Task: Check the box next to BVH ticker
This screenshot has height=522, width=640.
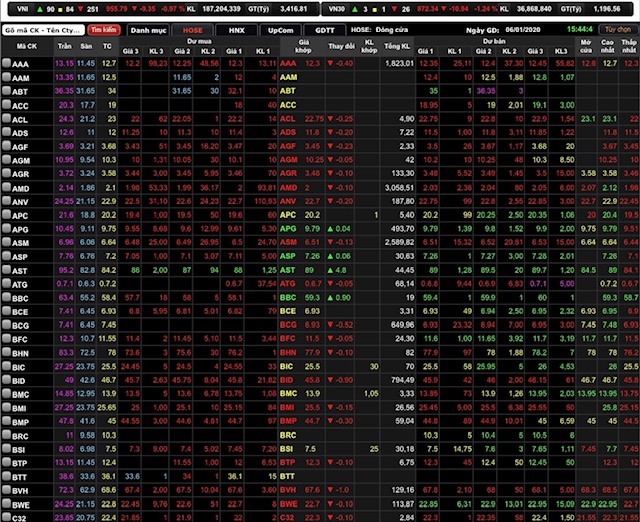Action: 7,490
